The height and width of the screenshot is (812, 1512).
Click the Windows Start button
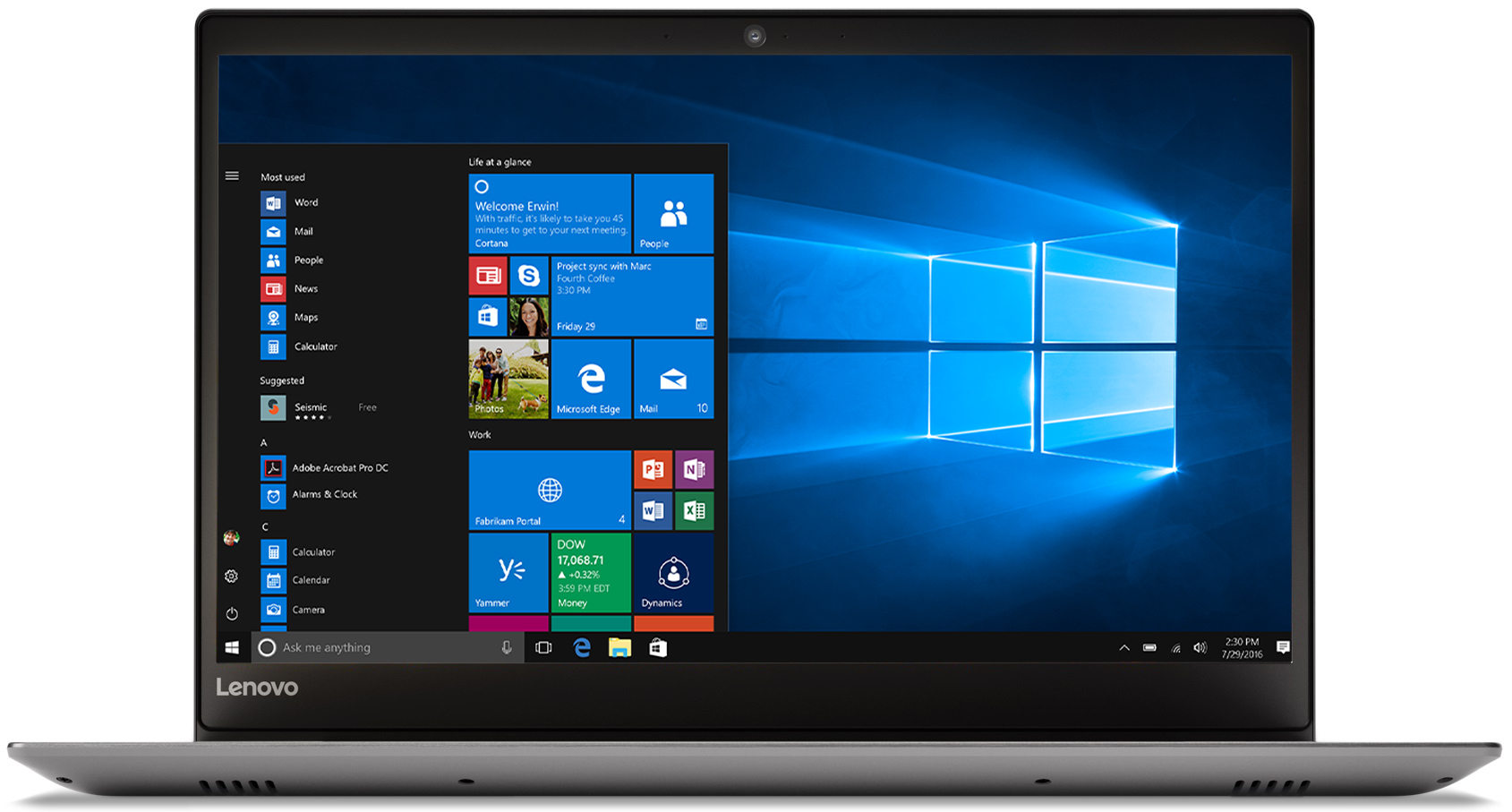click(232, 647)
